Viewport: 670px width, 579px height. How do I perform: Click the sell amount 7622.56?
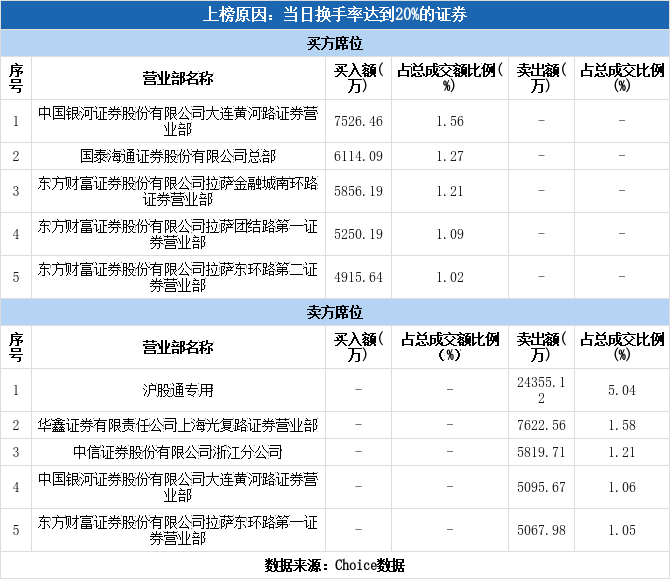[541, 425]
